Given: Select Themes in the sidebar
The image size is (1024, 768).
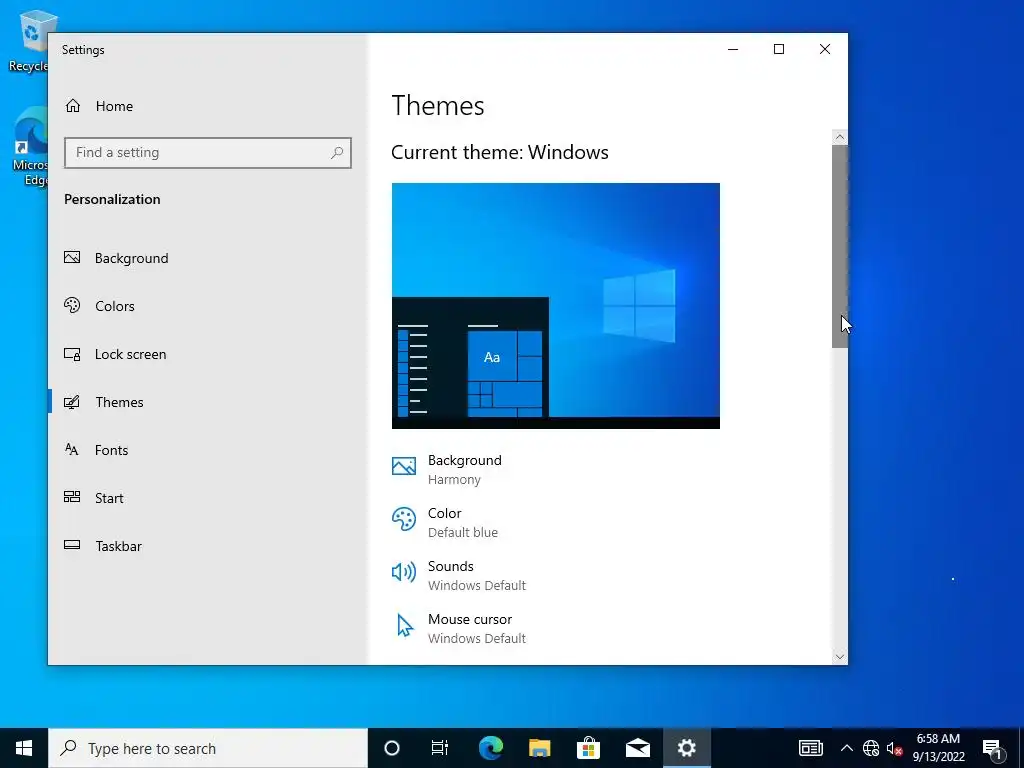Looking at the screenshot, I should click(x=104, y=402).
